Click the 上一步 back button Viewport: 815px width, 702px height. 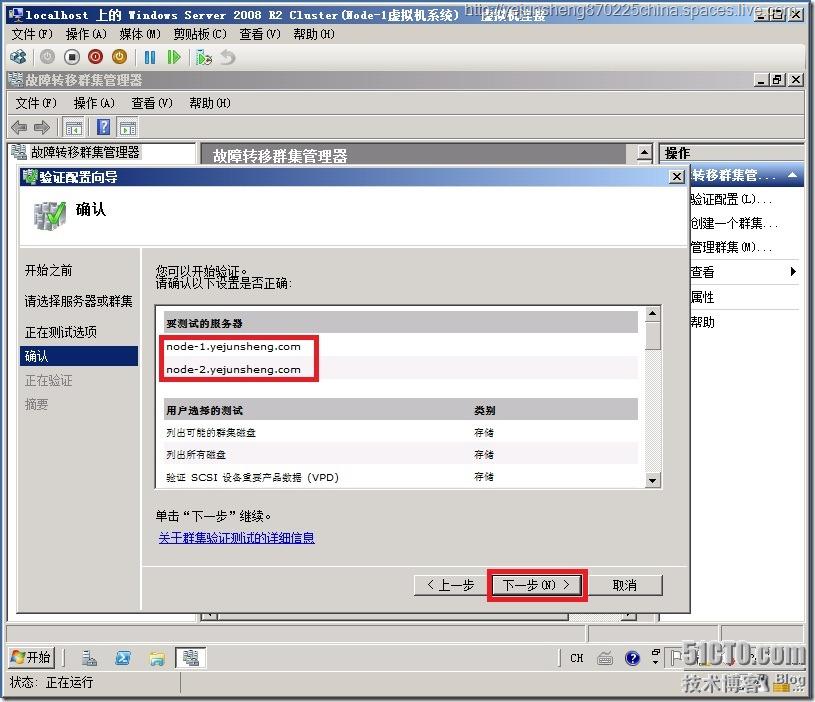pos(450,585)
